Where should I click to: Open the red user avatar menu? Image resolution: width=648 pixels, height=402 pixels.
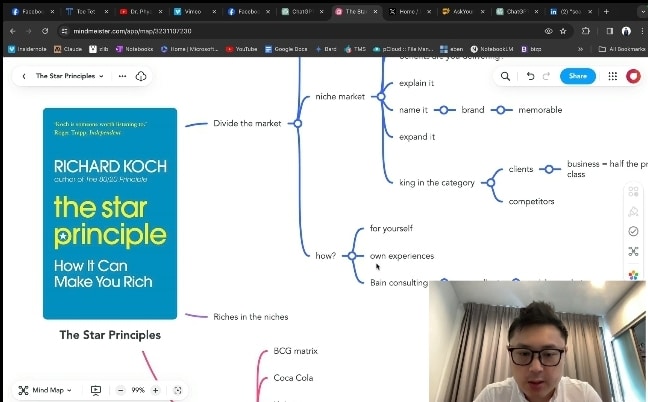tap(633, 76)
